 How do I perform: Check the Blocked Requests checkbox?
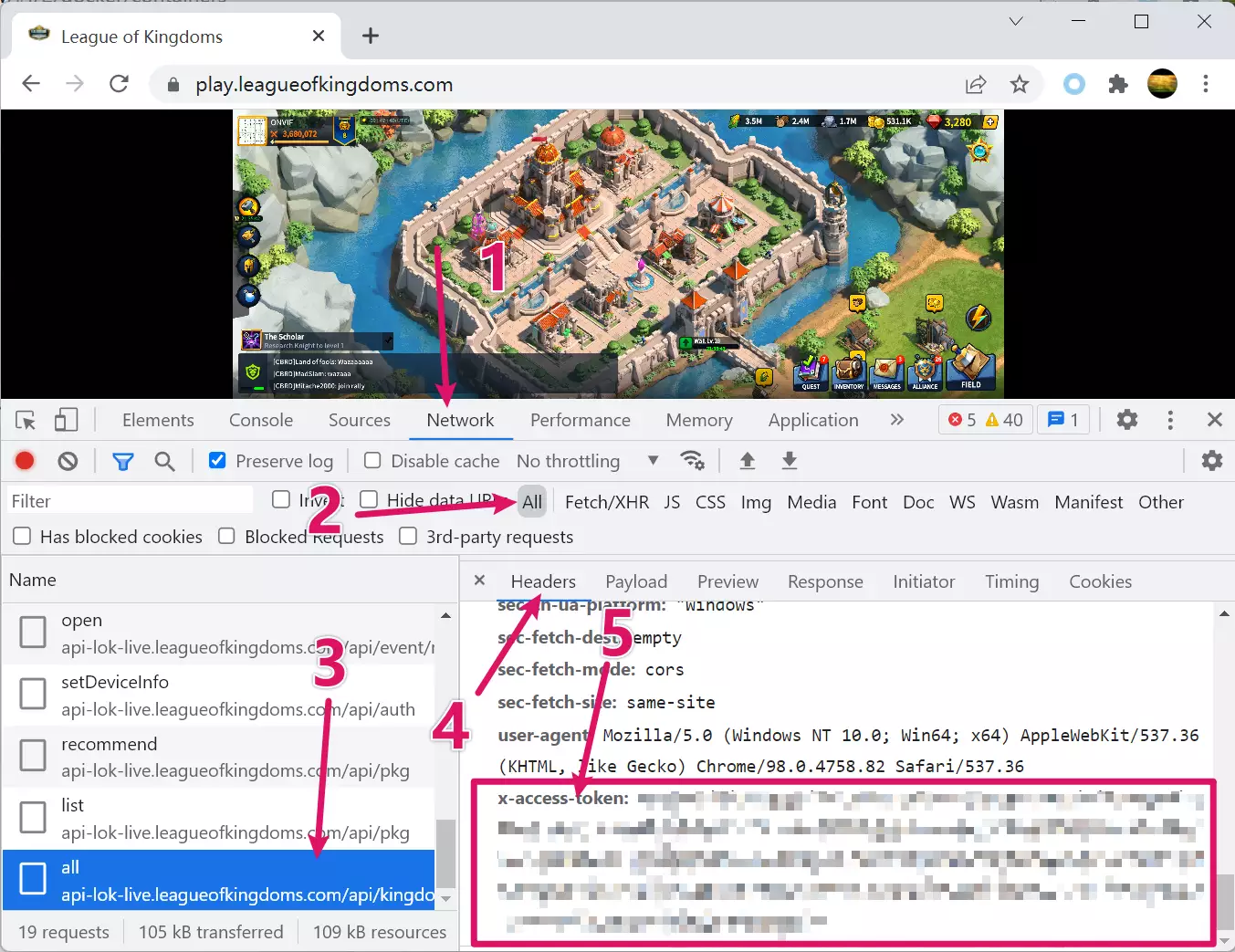226,536
